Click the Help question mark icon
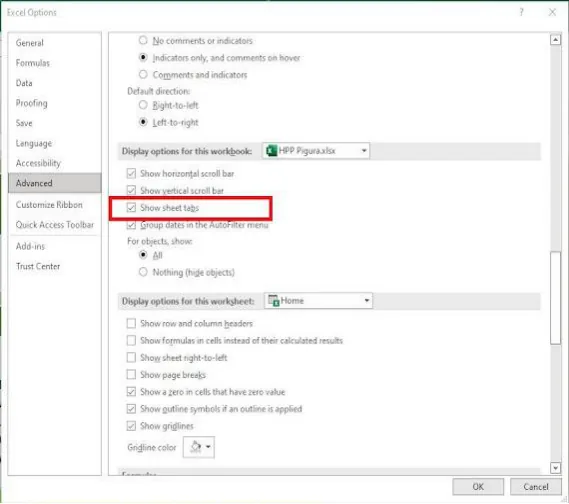Viewport: 569px width, 504px height. [521, 12]
